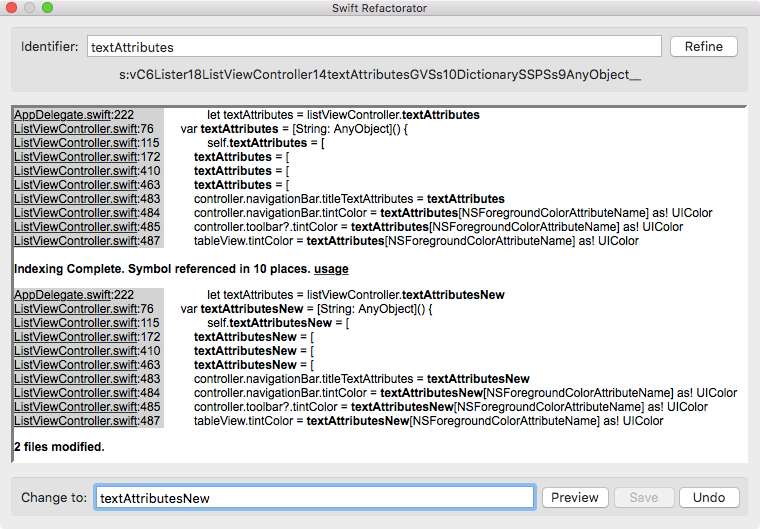Click 'tableView.tintColor = textAttributesNew[...]' code line

(428, 421)
